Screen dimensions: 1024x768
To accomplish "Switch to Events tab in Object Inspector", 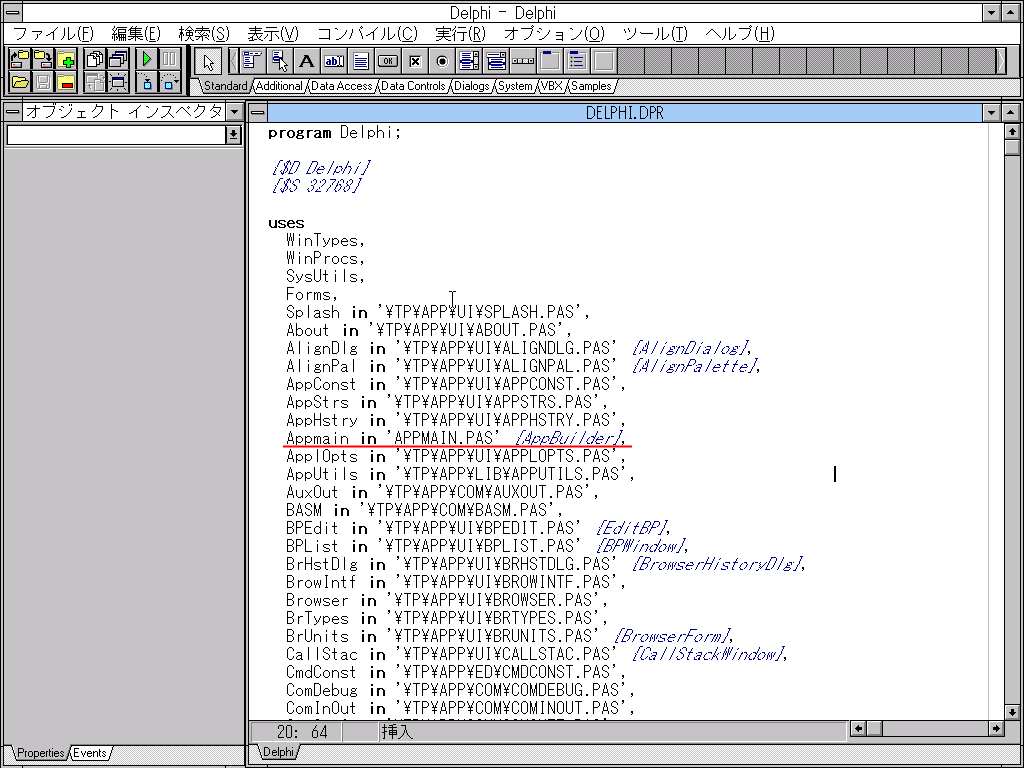I will click(x=89, y=753).
